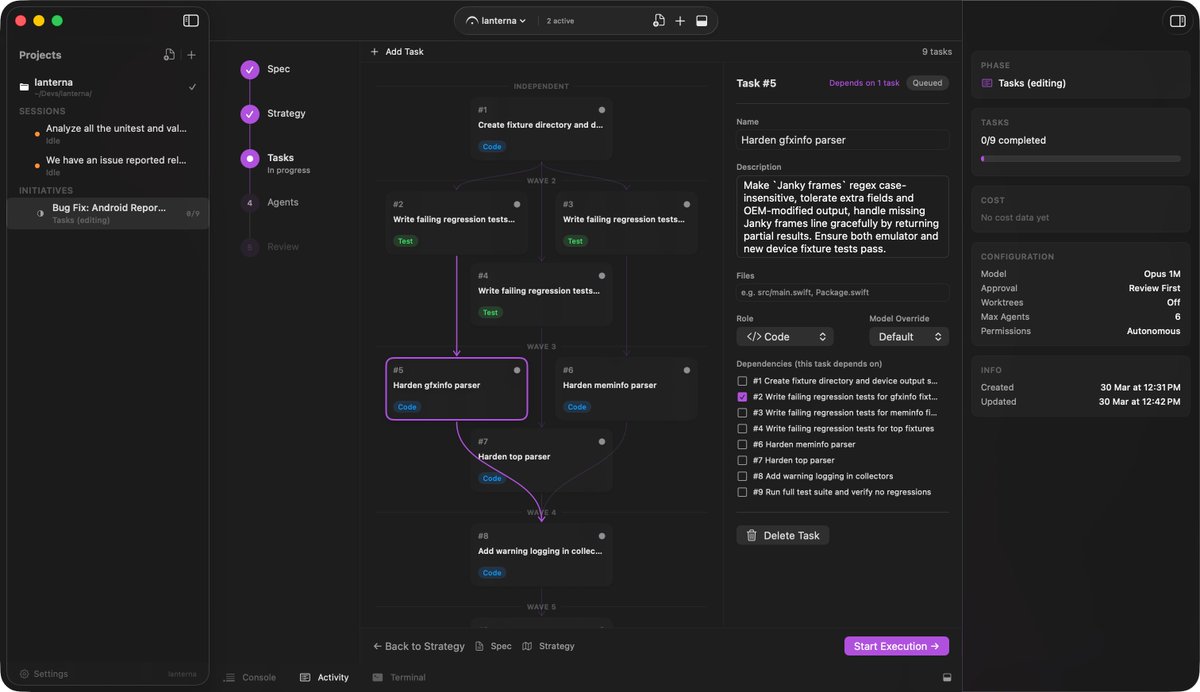Screen dimensions: 1200x692
Task: Open the Agents step in workflow
Action: coord(282,202)
